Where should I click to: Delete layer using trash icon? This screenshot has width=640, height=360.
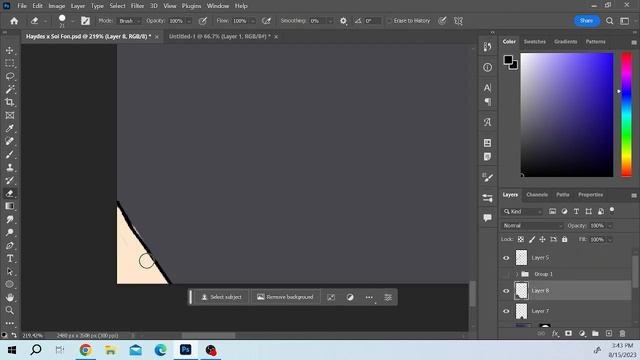pos(622,333)
